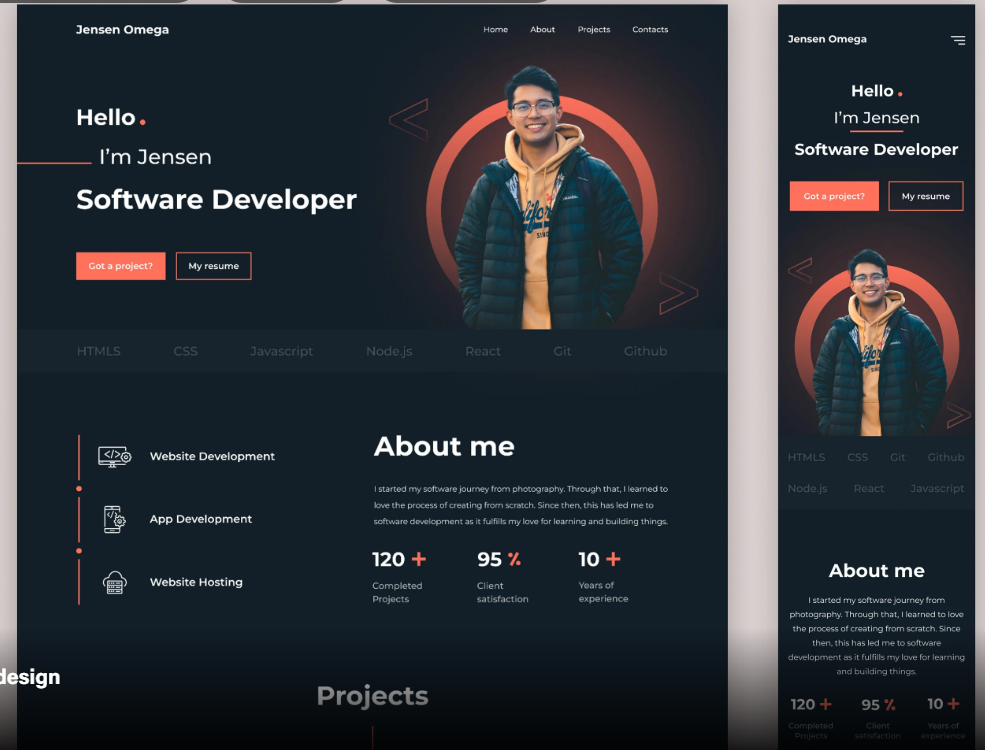Image resolution: width=985 pixels, height=750 pixels.
Task: Select the About navigation item
Action: click(542, 29)
